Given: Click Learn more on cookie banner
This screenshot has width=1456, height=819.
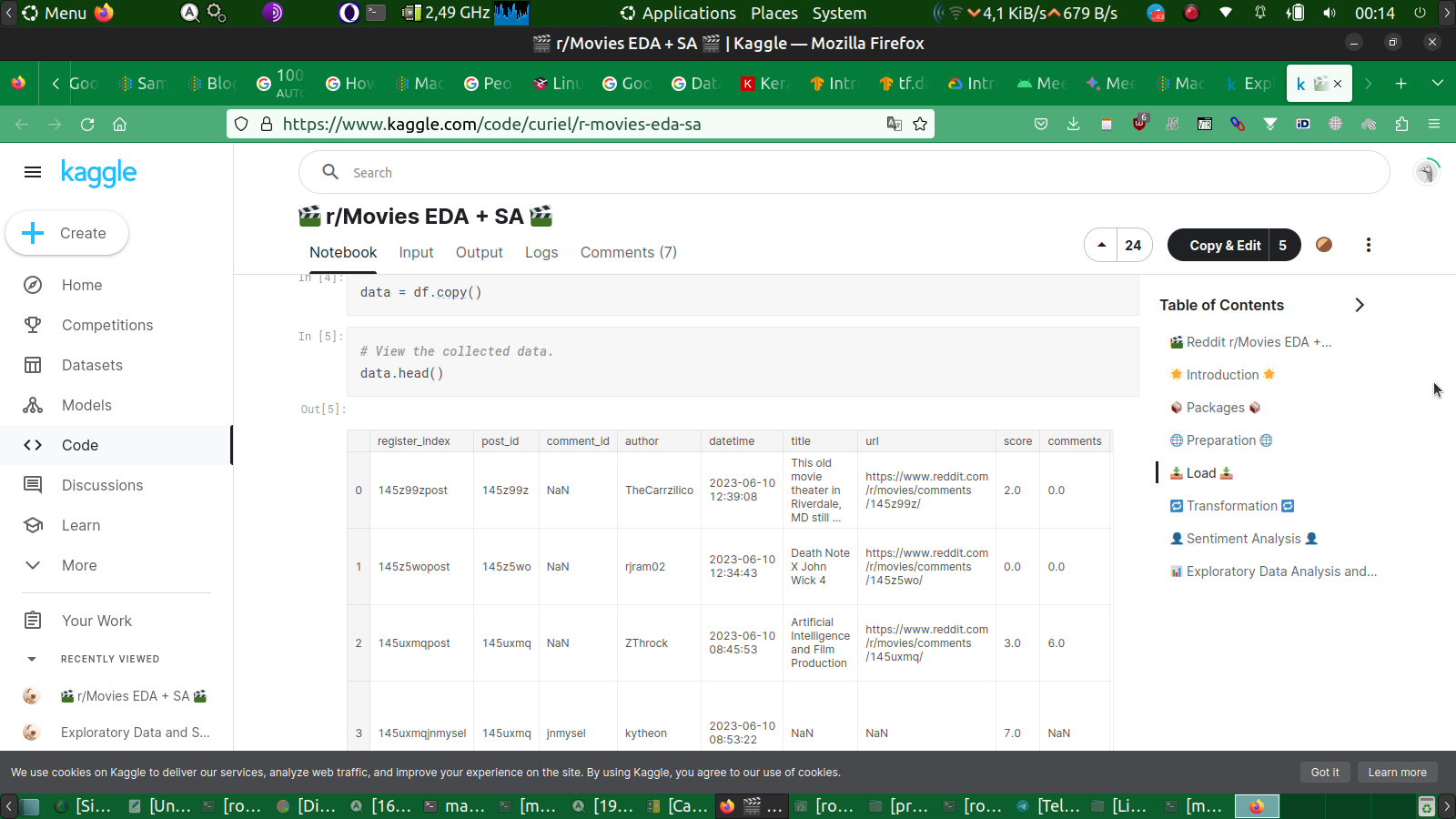Looking at the screenshot, I should 1397,773.
